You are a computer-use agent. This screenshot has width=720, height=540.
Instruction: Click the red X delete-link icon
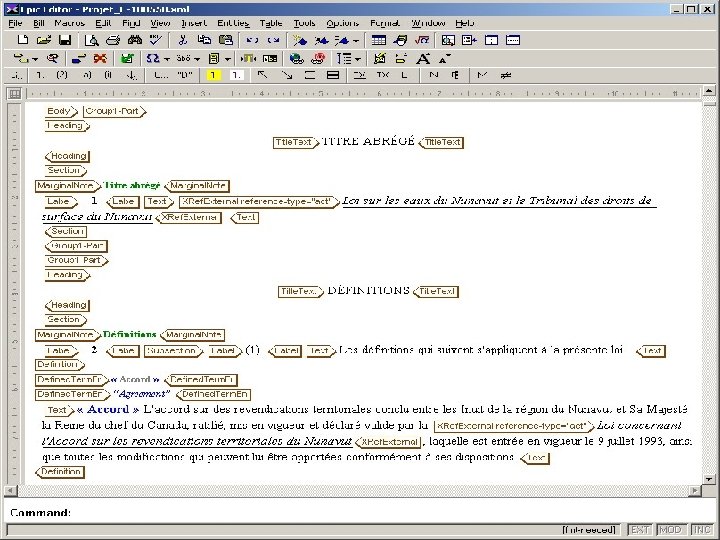tap(100, 58)
